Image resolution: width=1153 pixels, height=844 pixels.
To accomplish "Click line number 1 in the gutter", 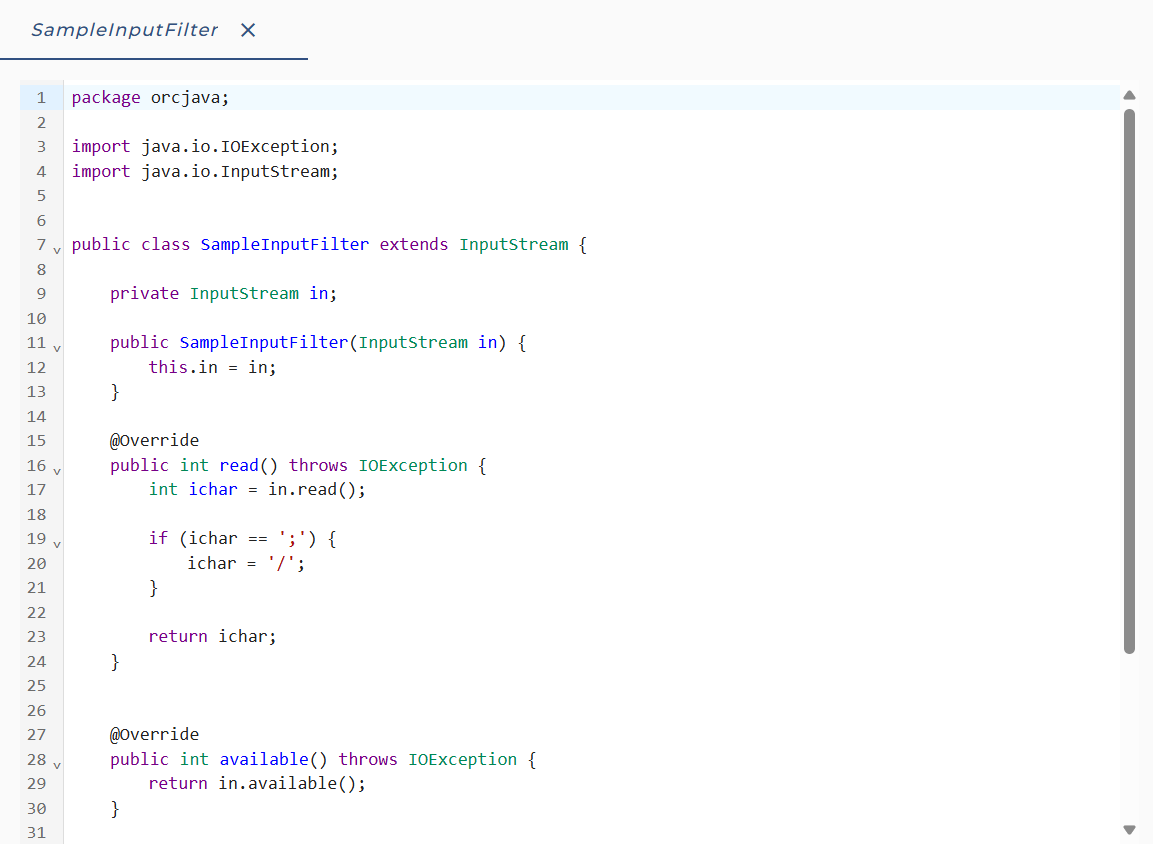I will [x=41, y=98].
